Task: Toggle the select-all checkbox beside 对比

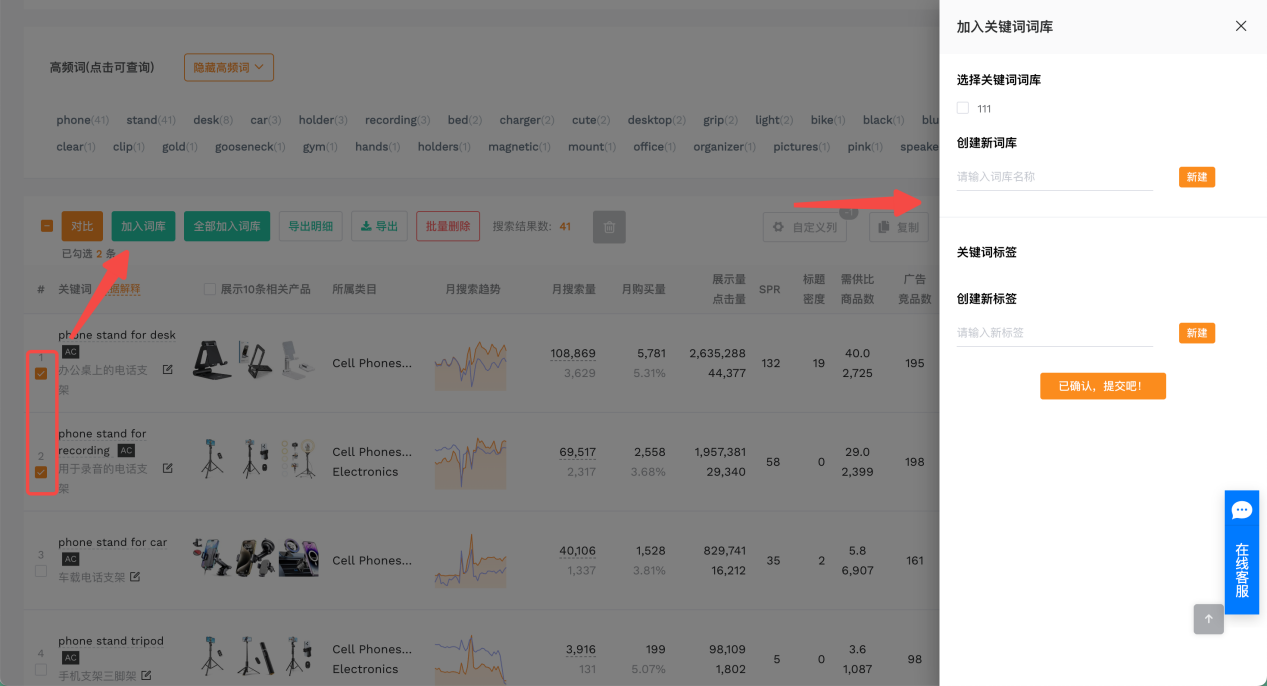Action: (47, 226)
